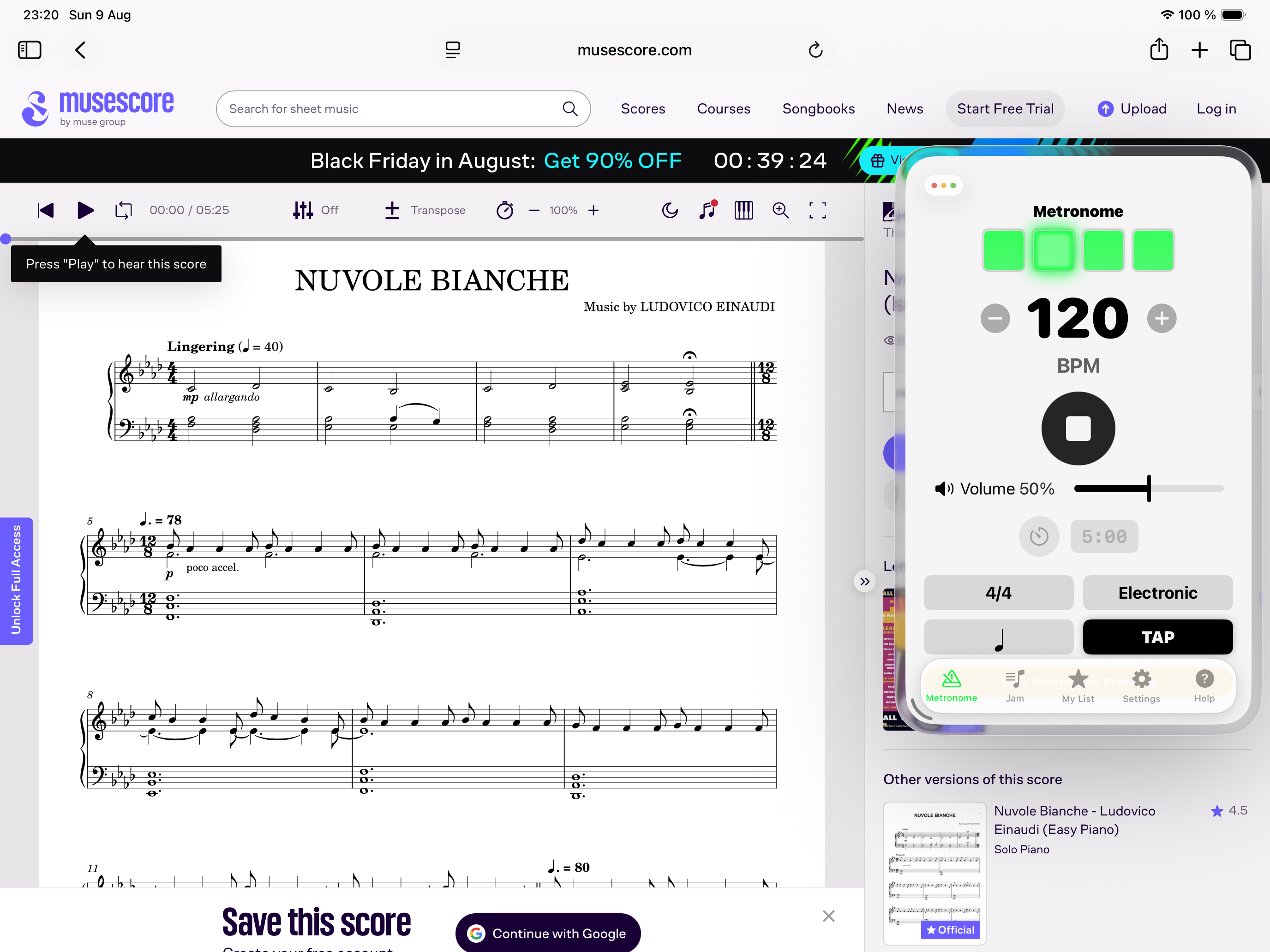Screen dimensions: 1270x952
Task: Edit the 5:00 timer duration
Action: (x=1104, y=536)
